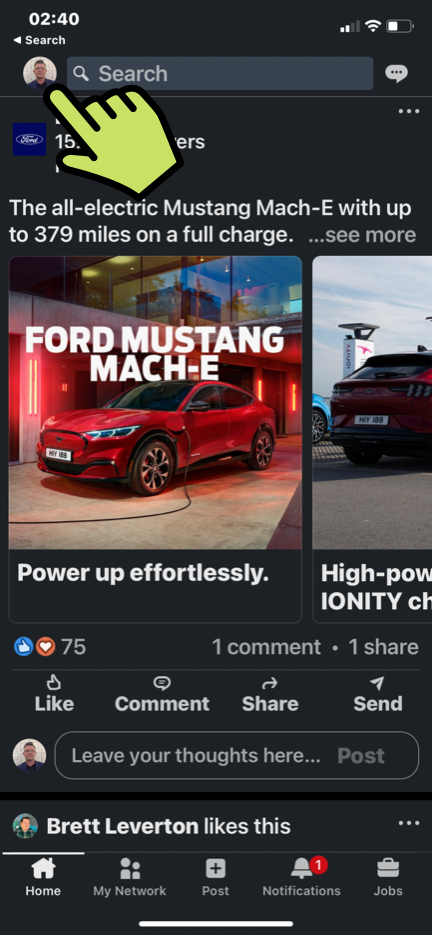432x936 pixels.
Task: Select the Home tab
Action: click(43, 877)
